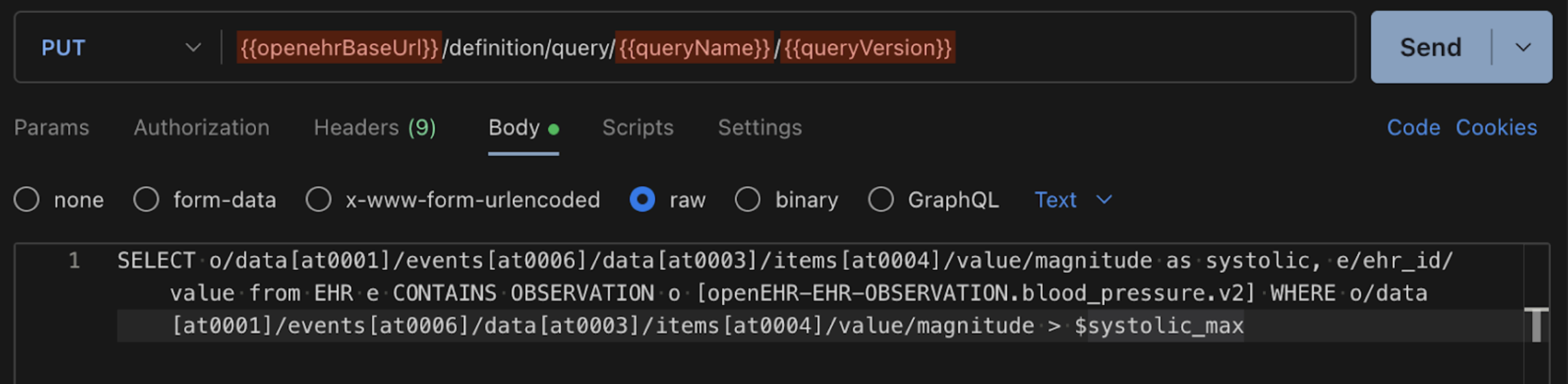The height and width of the screenshot is (384, 1568).
Task: Open the Scripts tab
Action: pos(638,128)
